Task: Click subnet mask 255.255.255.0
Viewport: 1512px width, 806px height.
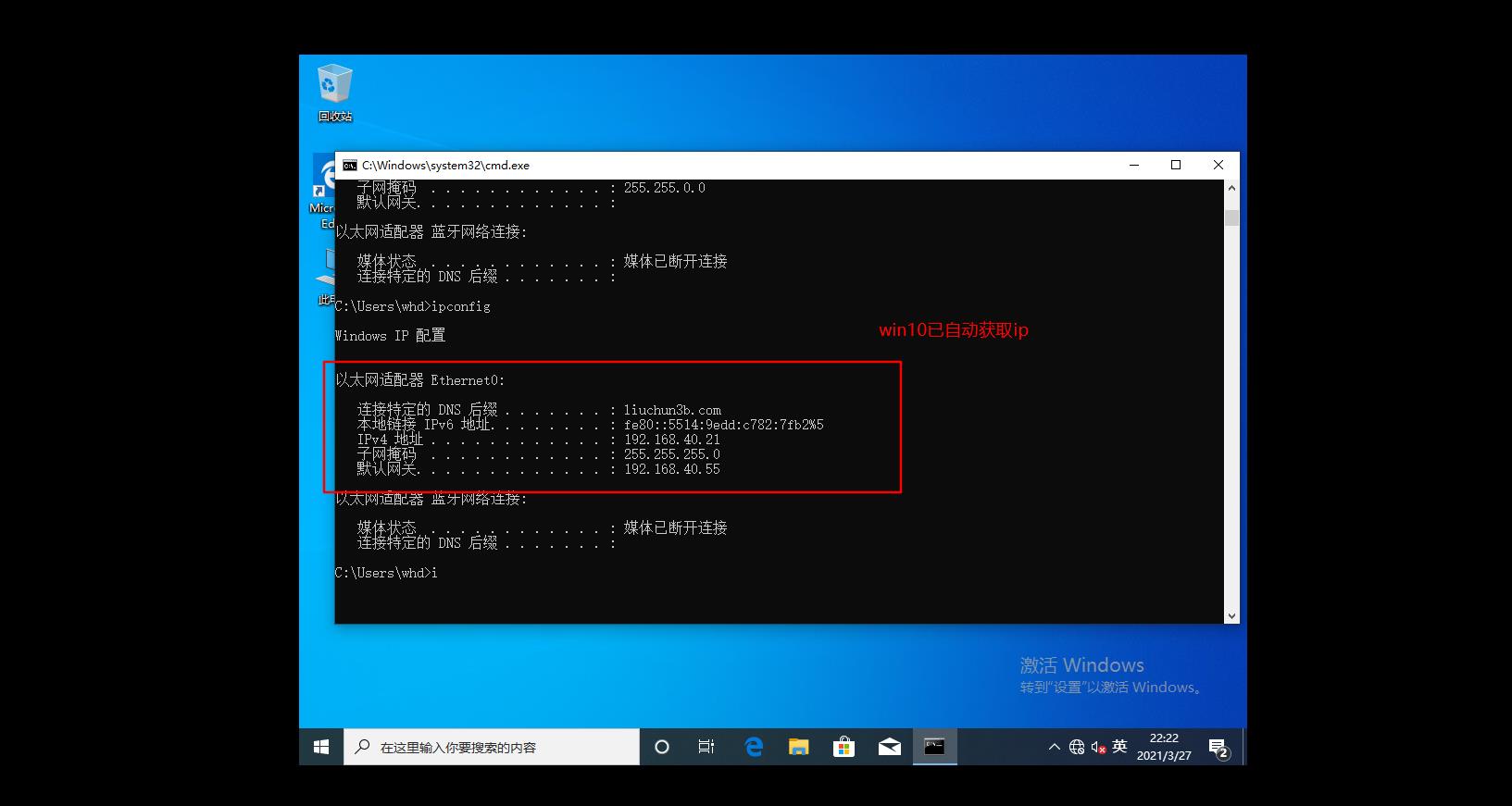Action: point(671,454)
